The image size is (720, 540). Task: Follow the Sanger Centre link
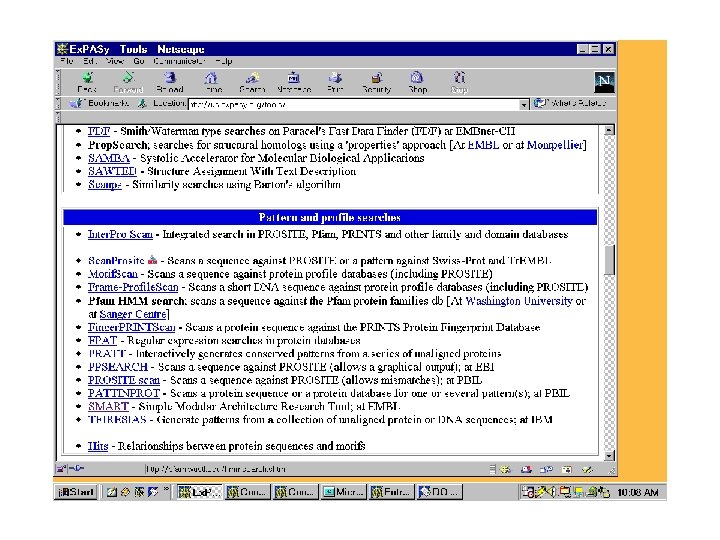click(x=133, y=314)
